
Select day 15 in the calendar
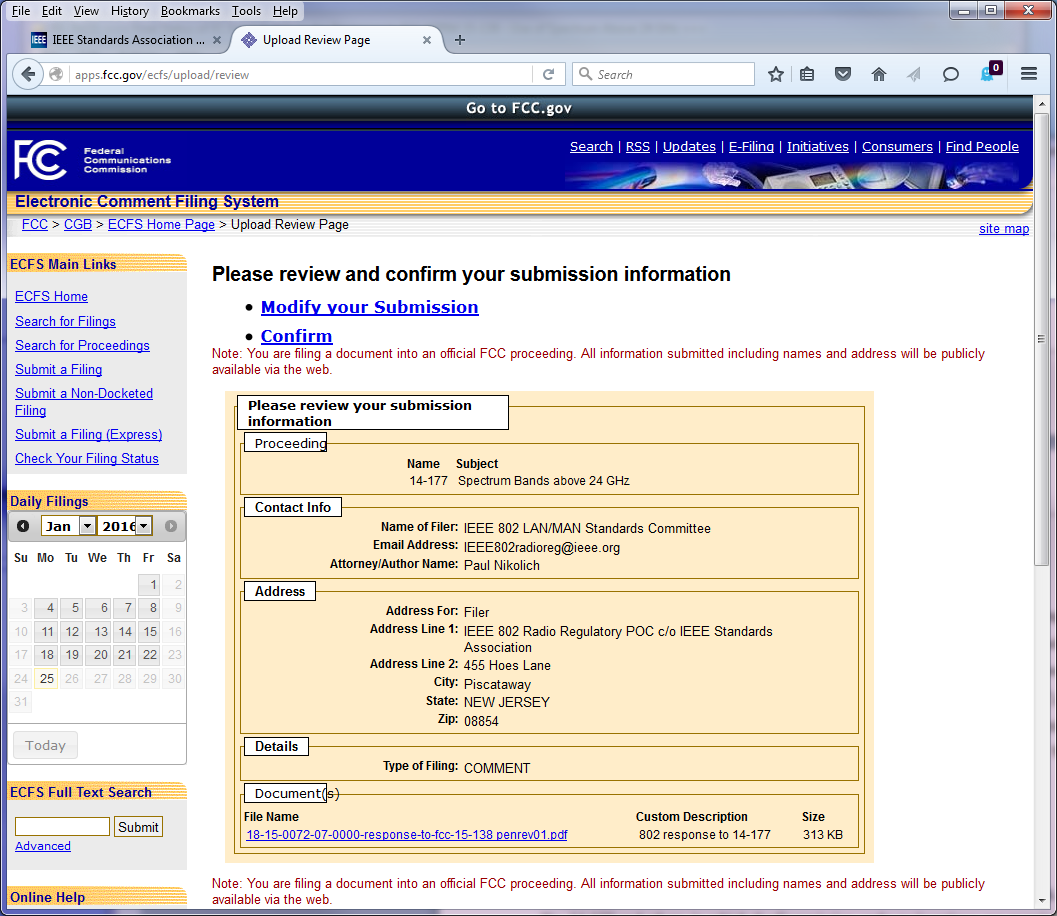click(150, 632)
